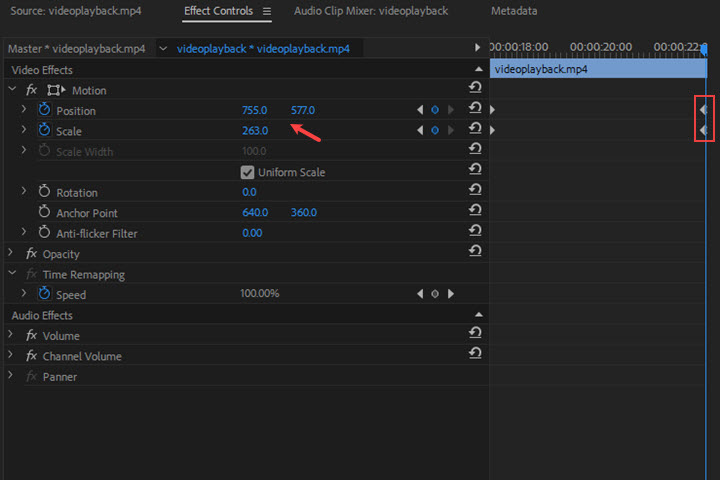Reset the Channel Volume effect
This screenshot has height=480, width=720.
475,353
